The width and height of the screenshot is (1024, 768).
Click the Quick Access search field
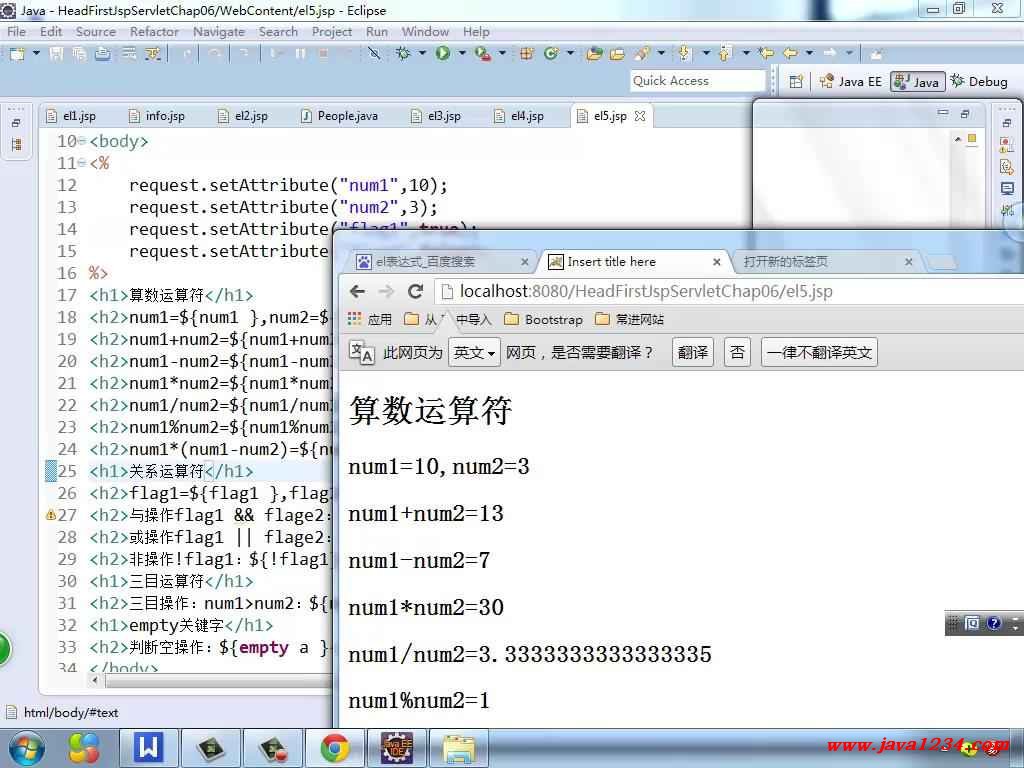click(x=697, y=81)
